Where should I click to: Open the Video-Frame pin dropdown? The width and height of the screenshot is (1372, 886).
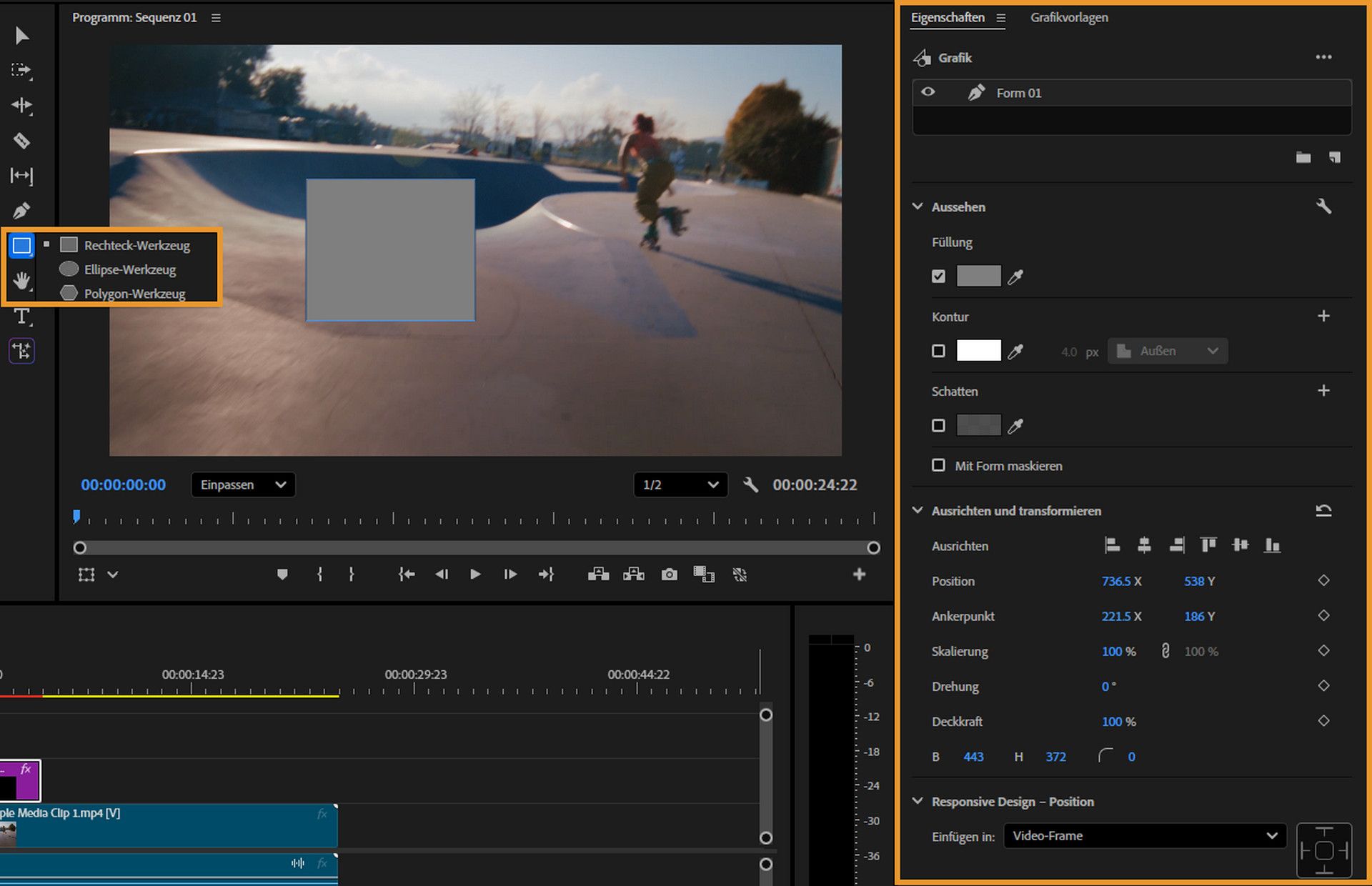click(x=1145, y=836)
